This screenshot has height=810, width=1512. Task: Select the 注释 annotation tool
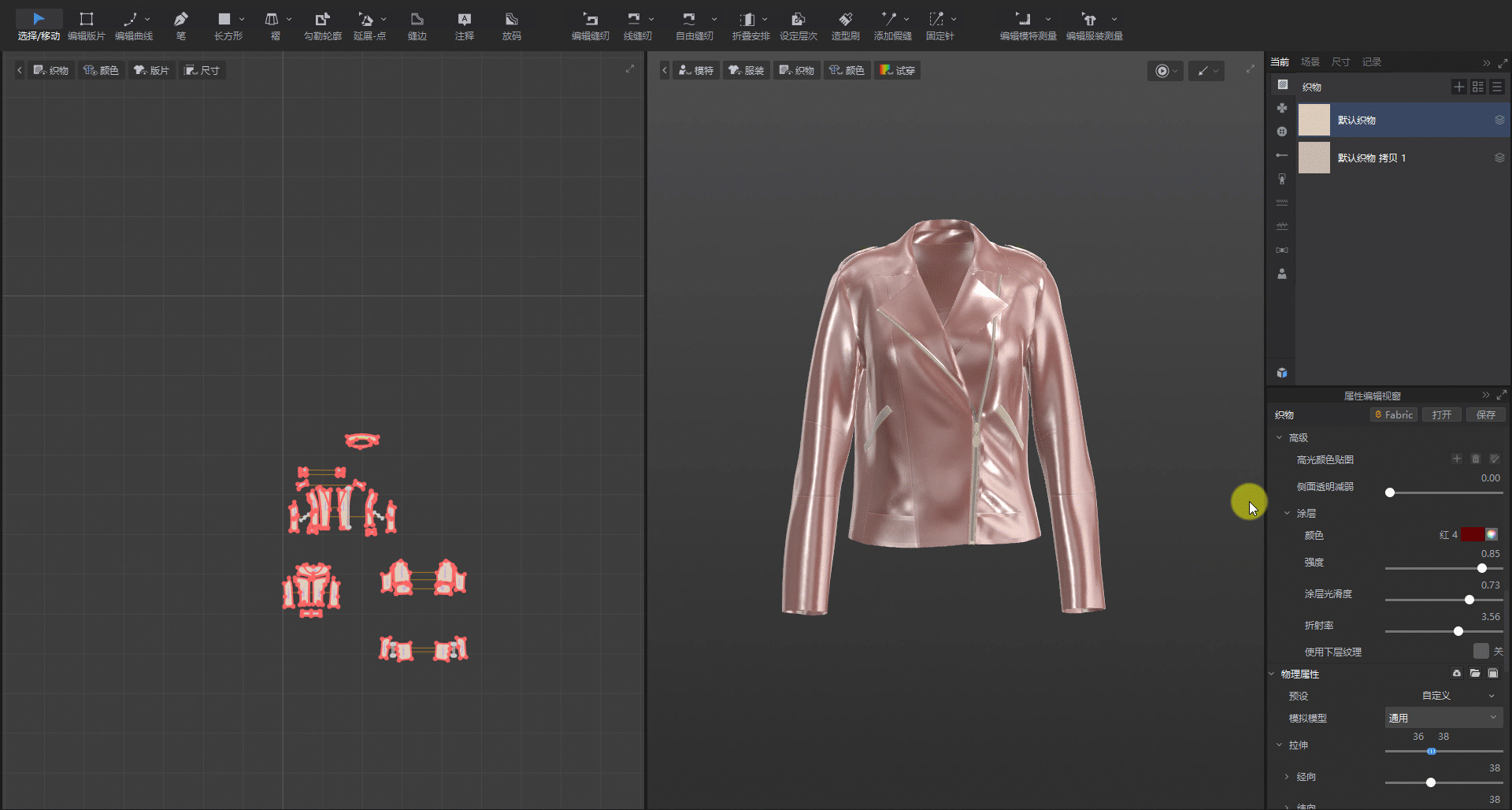464,25
